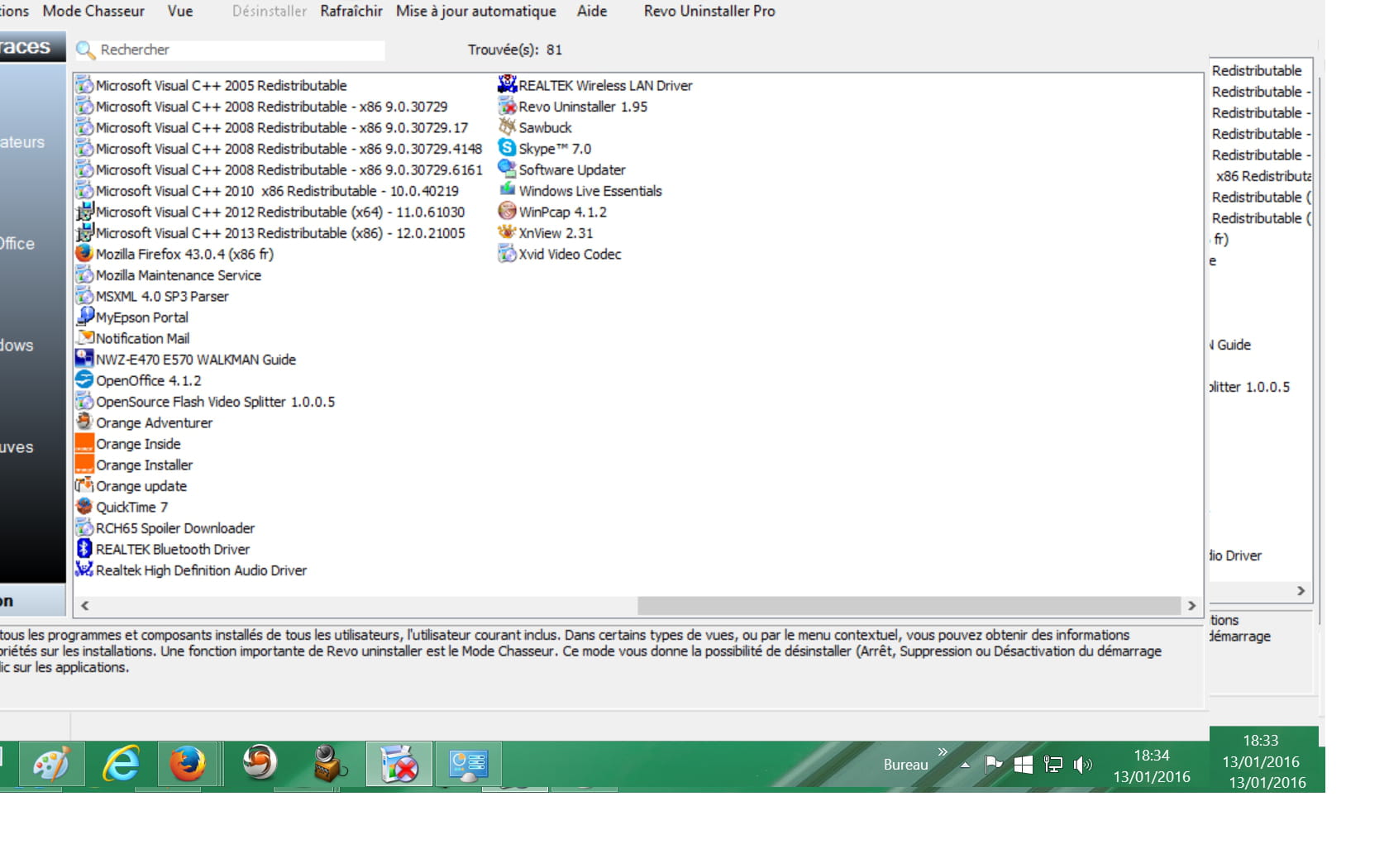Open the network tray icon

tap(1052, 765)
